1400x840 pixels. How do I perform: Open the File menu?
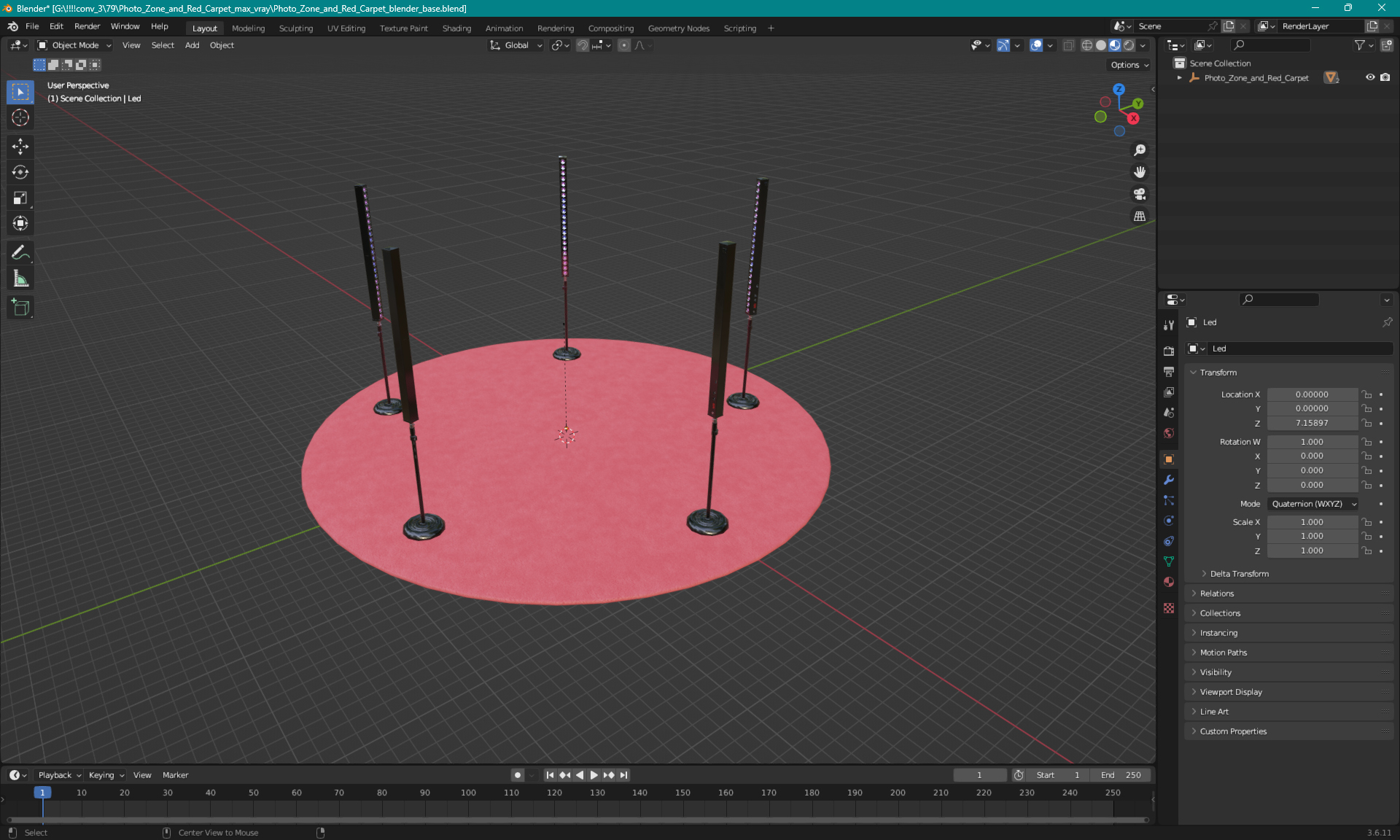click(32, 26)
